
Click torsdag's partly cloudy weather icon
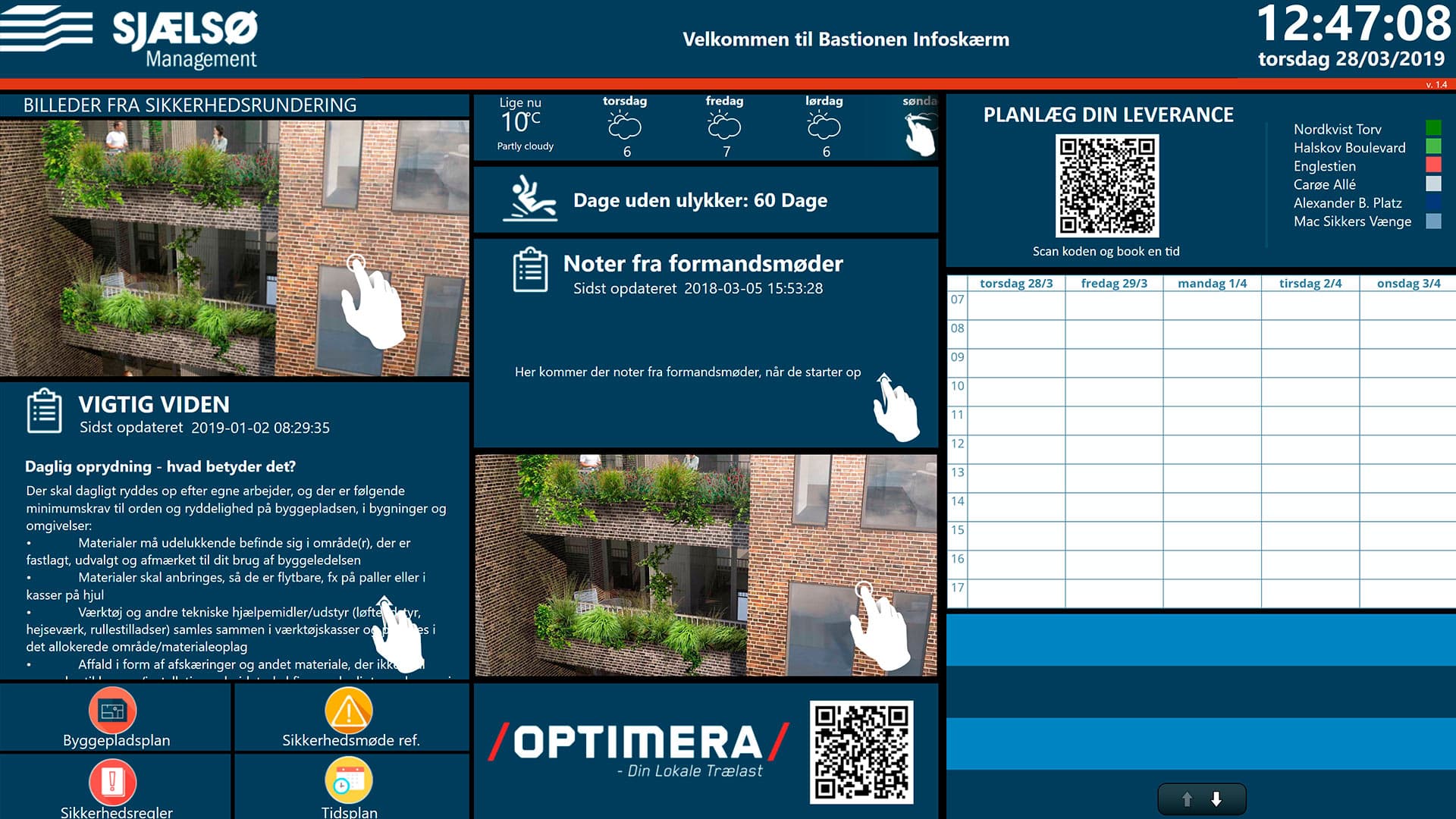click(x=625, y=125)
